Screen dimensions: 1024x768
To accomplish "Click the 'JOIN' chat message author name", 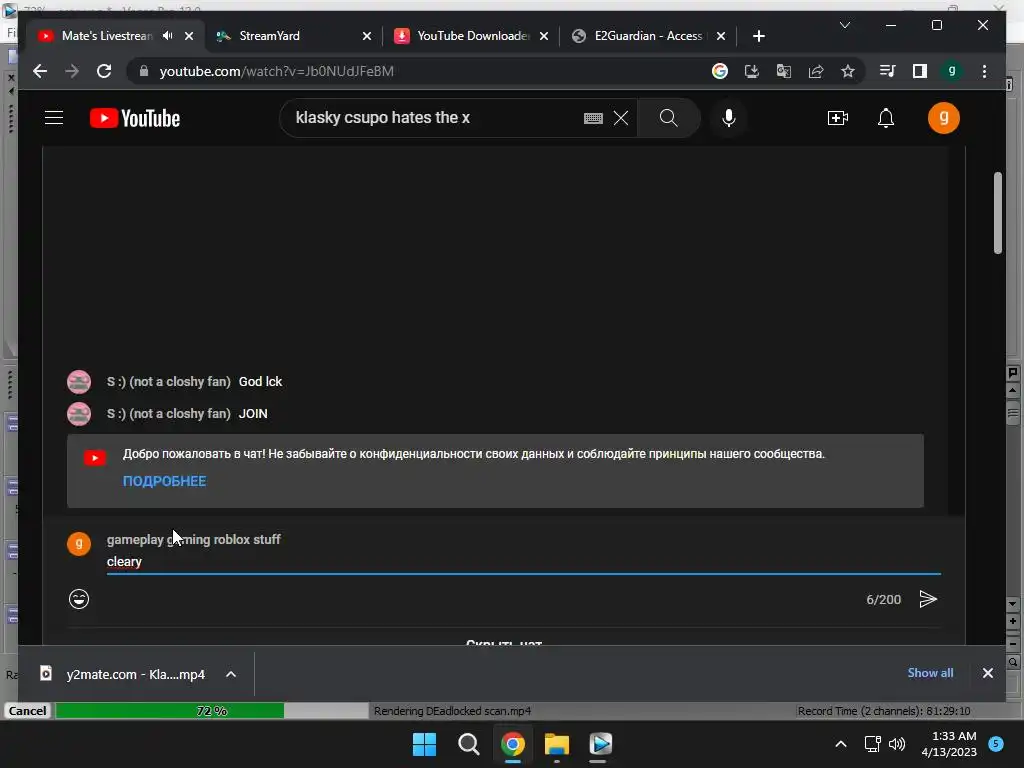I will (168, 413).
